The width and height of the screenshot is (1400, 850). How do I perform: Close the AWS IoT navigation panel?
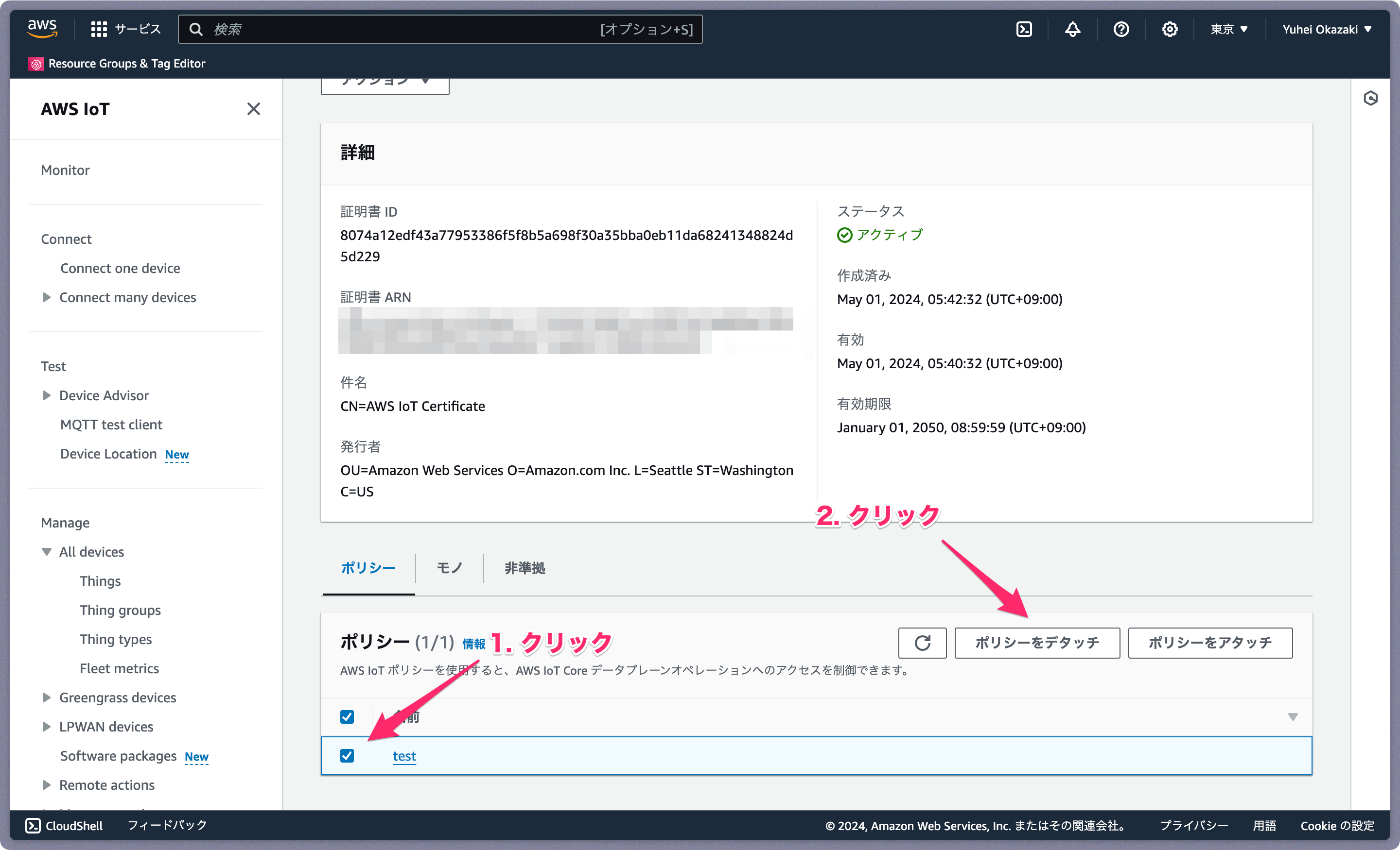pos(254,109)
